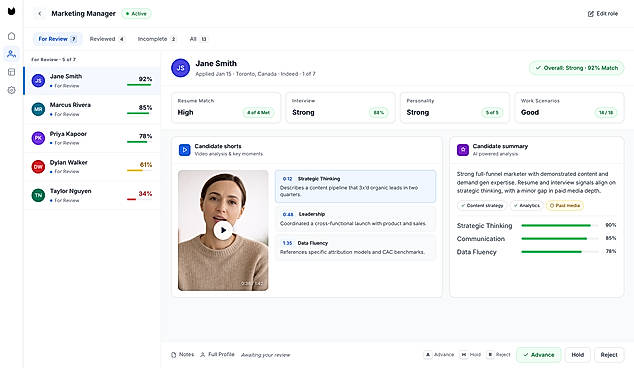Click the Advance shortcut hint with key icon

[x=439, y=355]
